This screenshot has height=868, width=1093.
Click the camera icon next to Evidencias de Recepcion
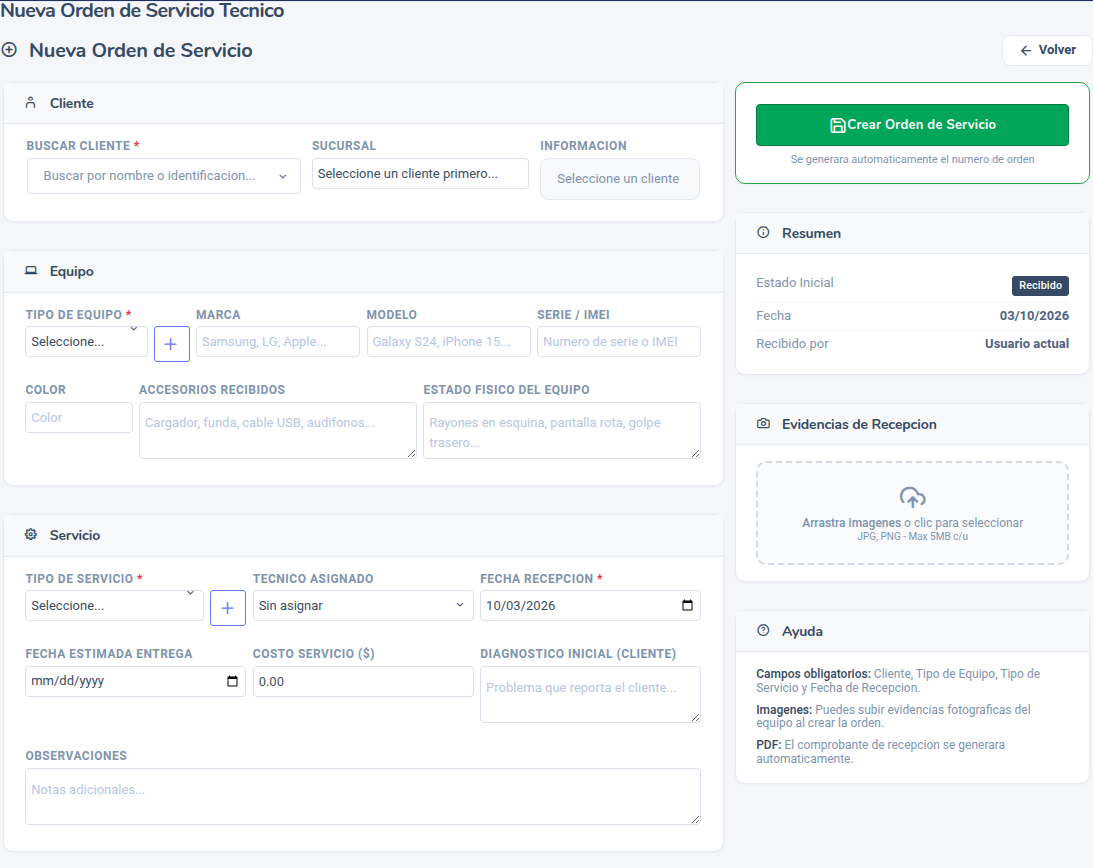tap(763, 424)
